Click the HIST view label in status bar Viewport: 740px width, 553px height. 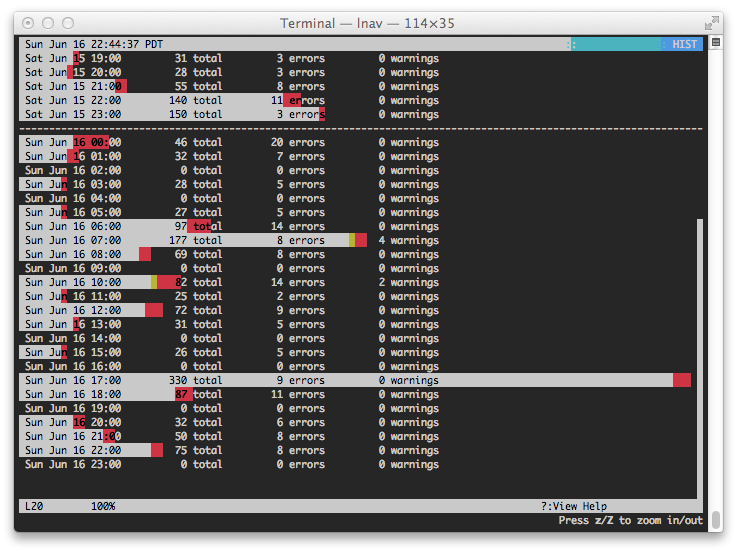click(684, 44)
